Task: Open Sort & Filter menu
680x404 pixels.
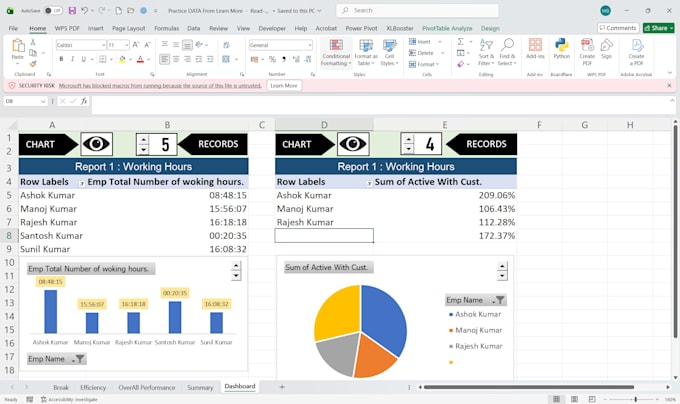Action: [486, 53]
